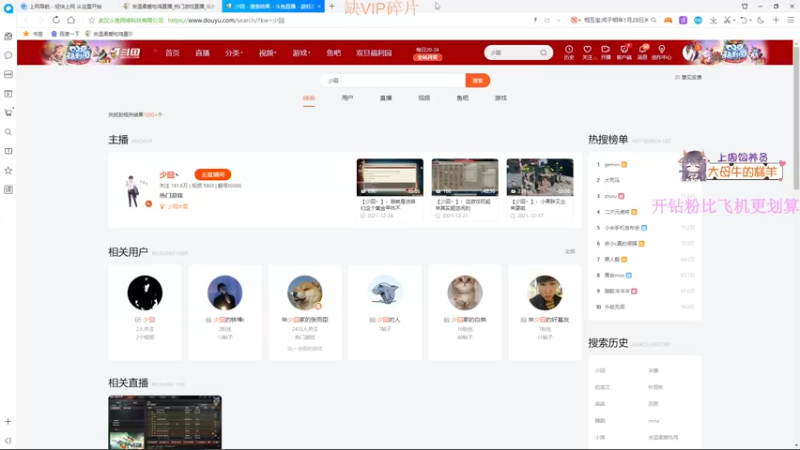The image size is (800, 450).
Task: Open 双旦福利回 navigation item
Action: pyautogui.click(x=374, y=53)
